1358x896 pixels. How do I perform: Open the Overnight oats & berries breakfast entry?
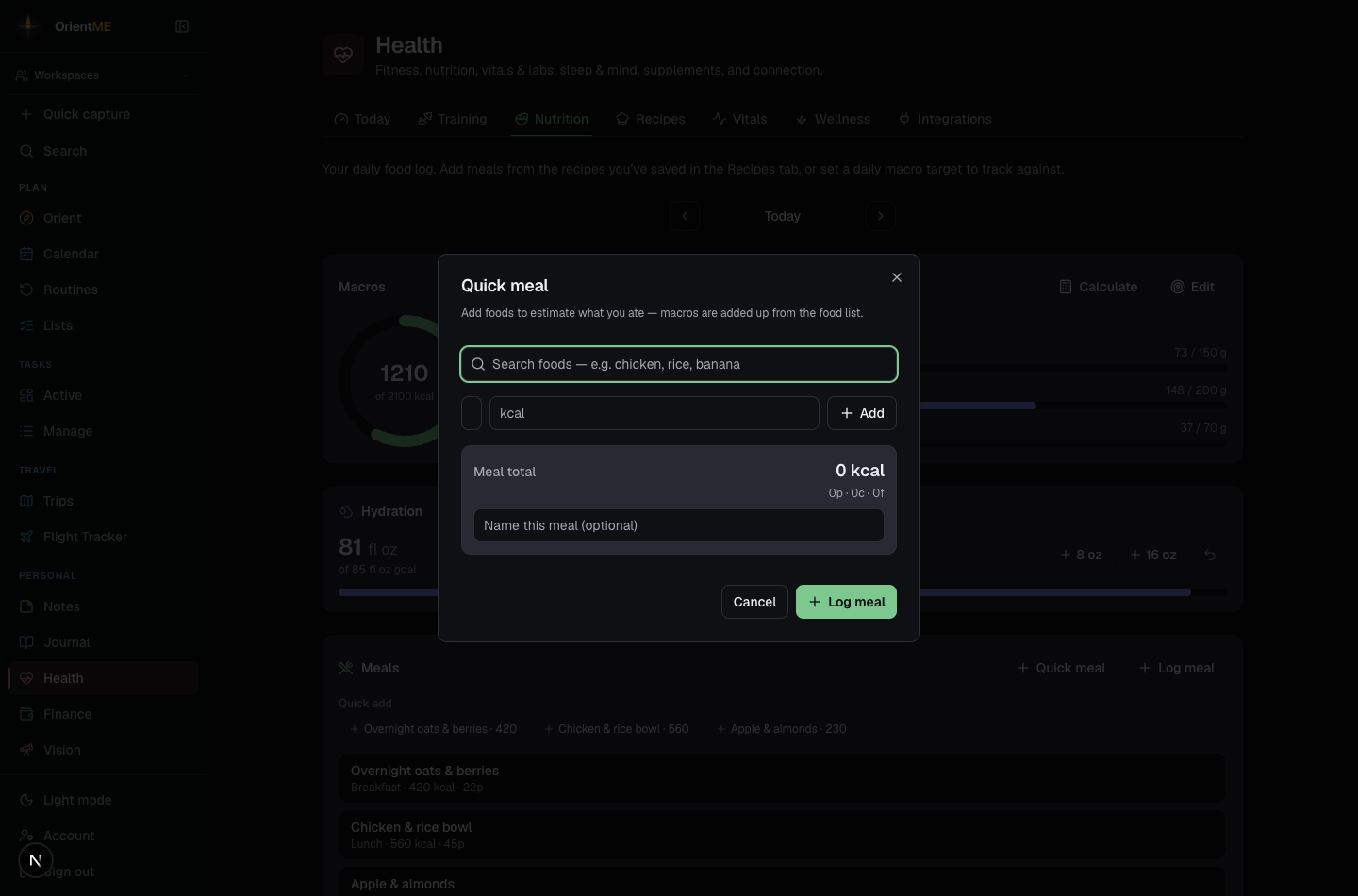click(x=783, y=778)
